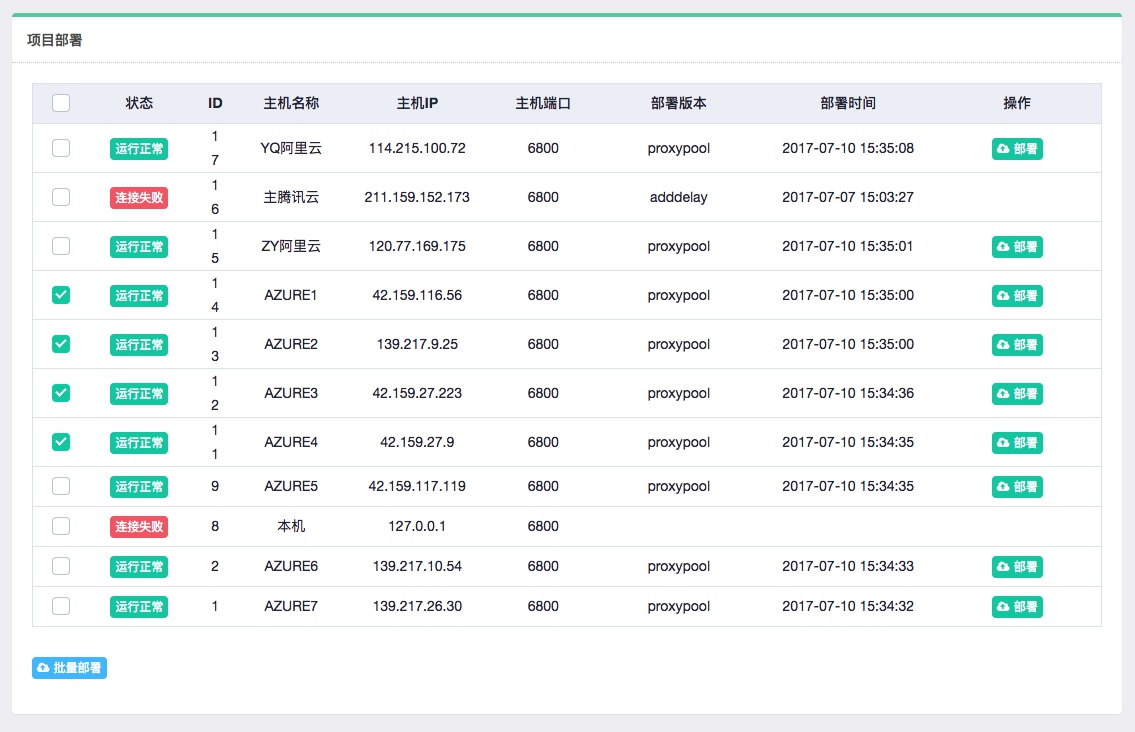Click host name AZURE6
1135x732 pixels.
(x=291, y=565)
